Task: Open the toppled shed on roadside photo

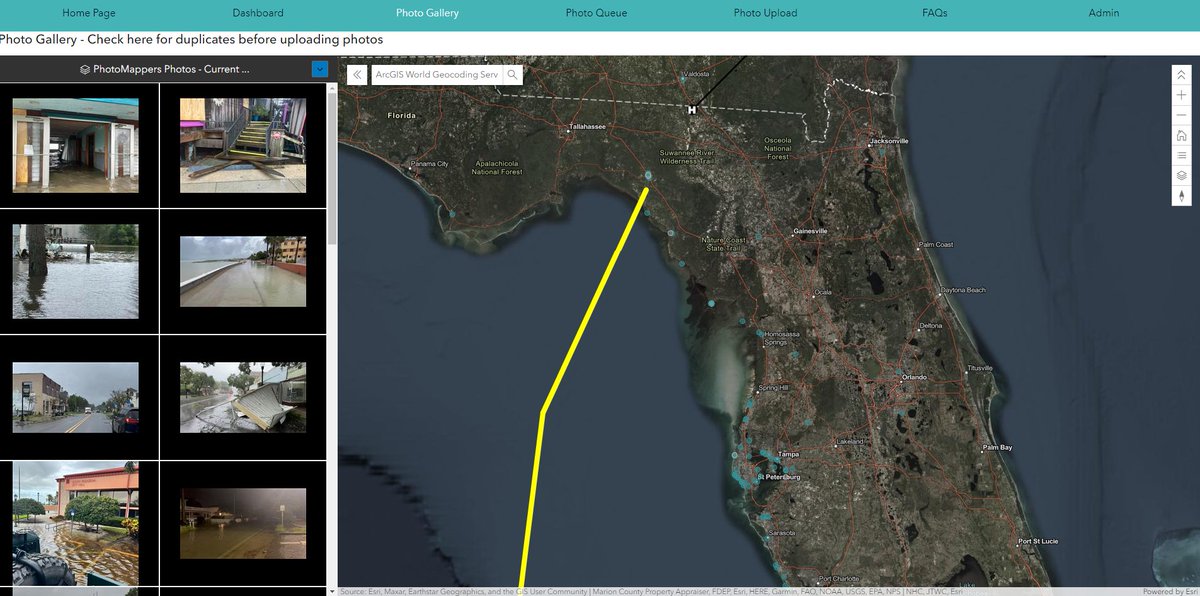Action: pyautogui.click(x=243, y=397)
